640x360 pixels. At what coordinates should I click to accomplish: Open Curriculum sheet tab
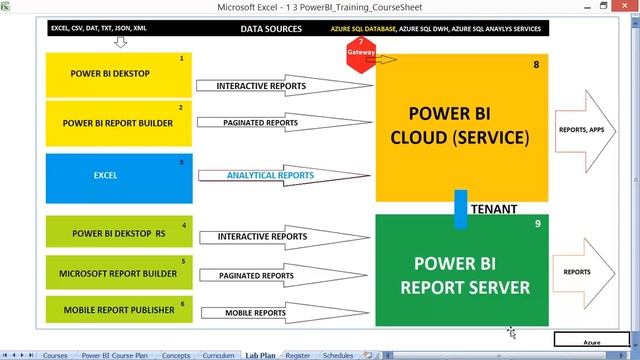pyautogui.click(x=218, y=356)
